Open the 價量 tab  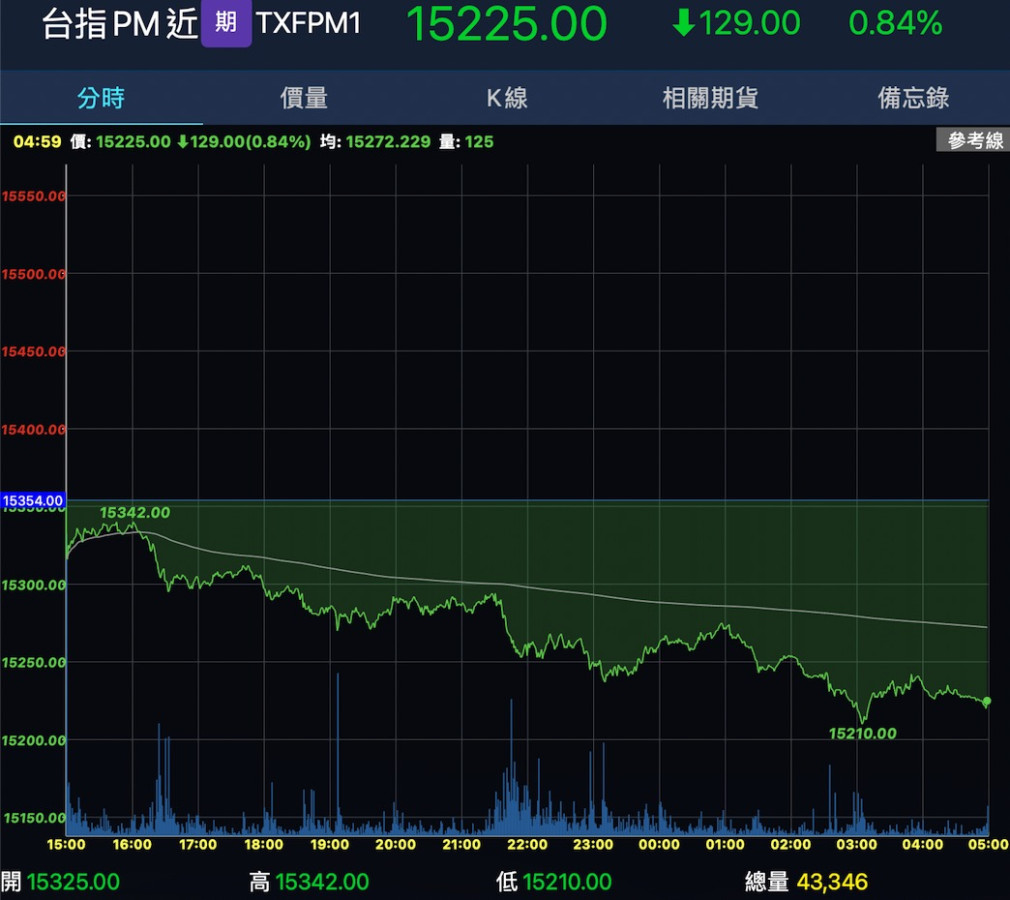tap(304, 98)
